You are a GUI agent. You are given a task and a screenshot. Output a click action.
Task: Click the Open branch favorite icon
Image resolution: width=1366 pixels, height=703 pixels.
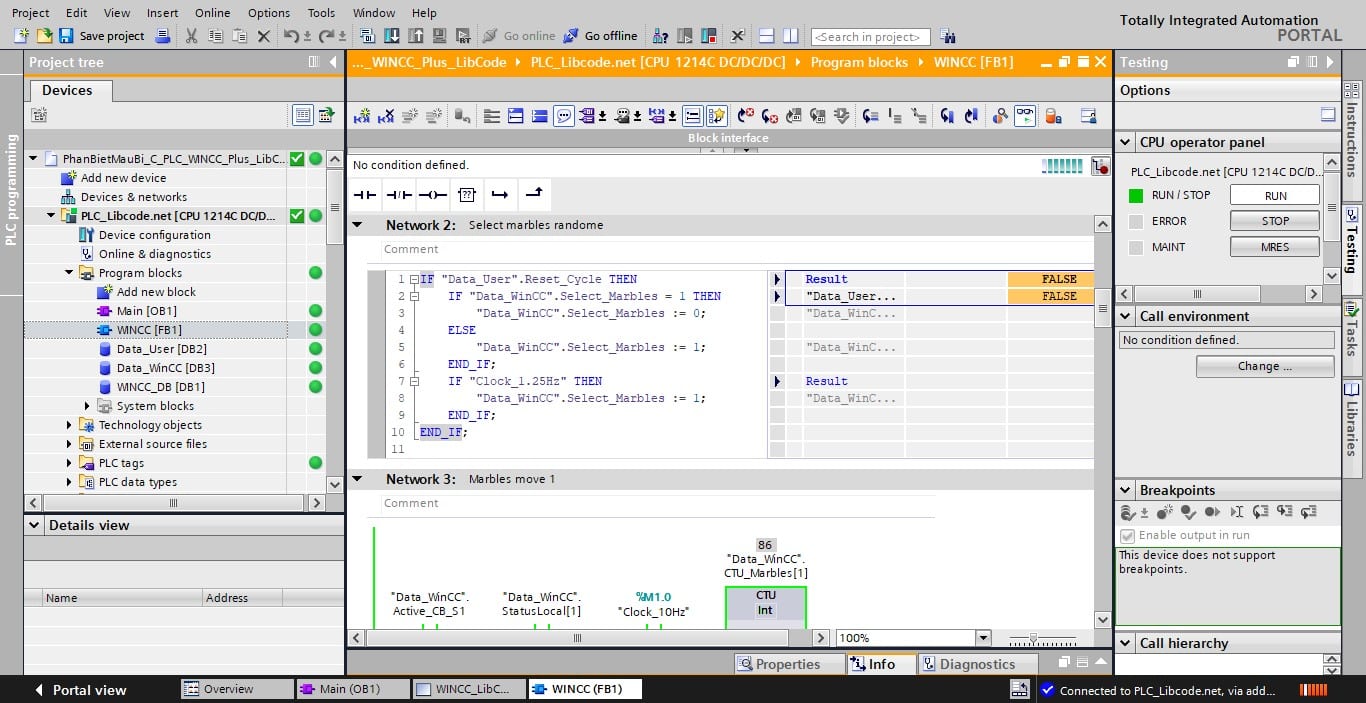(x=500, y=194)
